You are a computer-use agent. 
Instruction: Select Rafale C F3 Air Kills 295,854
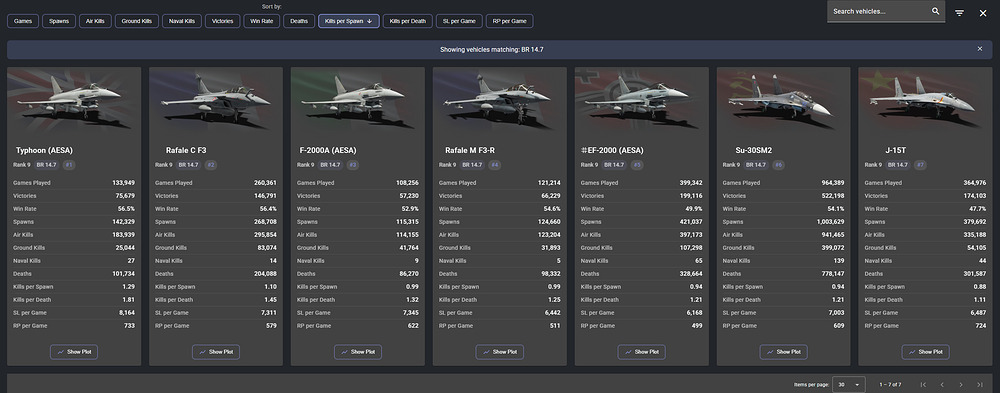point(265,235)
